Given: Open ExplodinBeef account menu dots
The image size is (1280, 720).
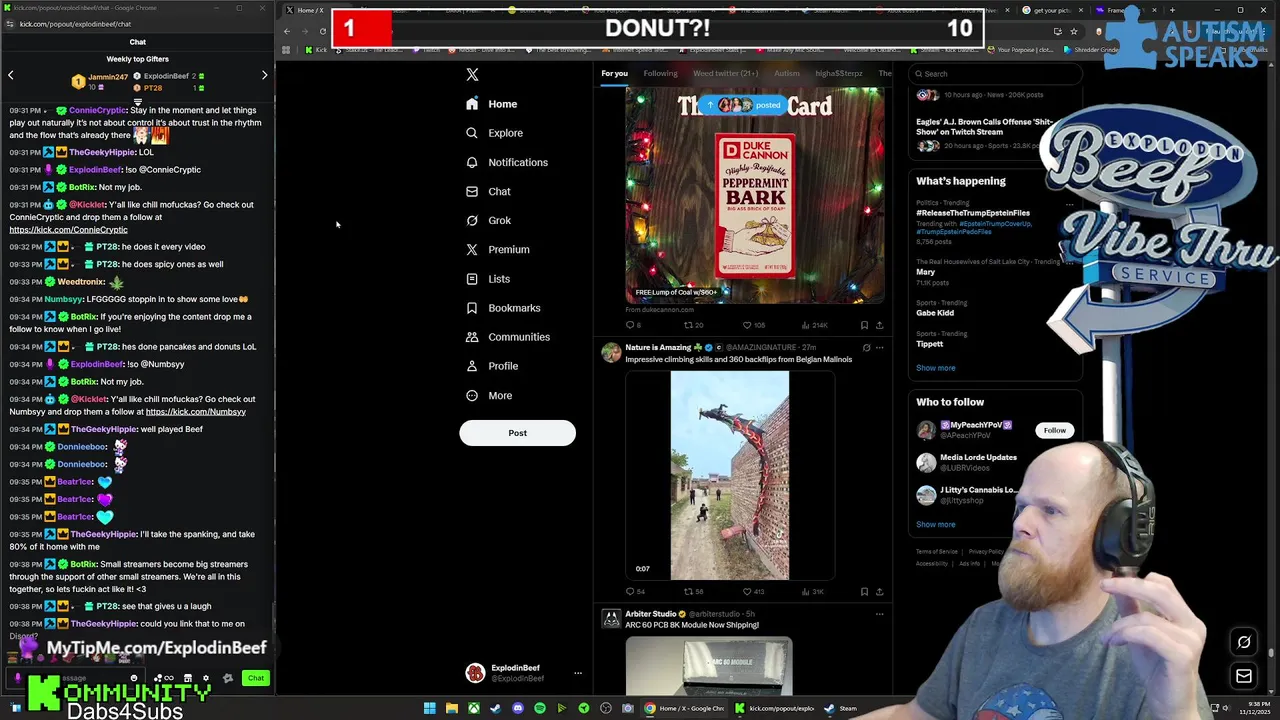Looking at the screenshot, I should (577, 673).
